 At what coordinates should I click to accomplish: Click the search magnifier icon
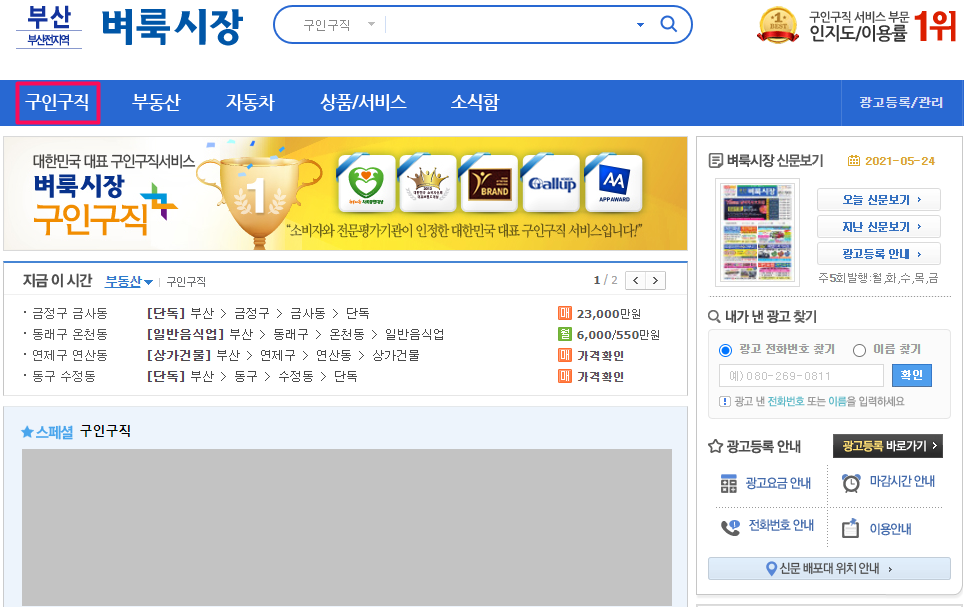coord(668,25)
